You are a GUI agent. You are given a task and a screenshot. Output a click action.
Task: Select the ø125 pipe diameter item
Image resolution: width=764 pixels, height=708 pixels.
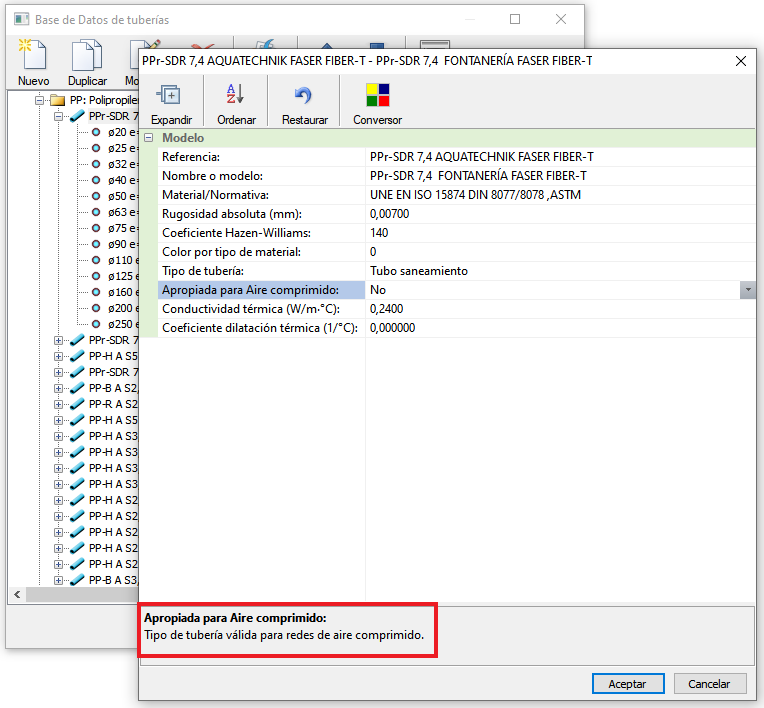(117, 276)
